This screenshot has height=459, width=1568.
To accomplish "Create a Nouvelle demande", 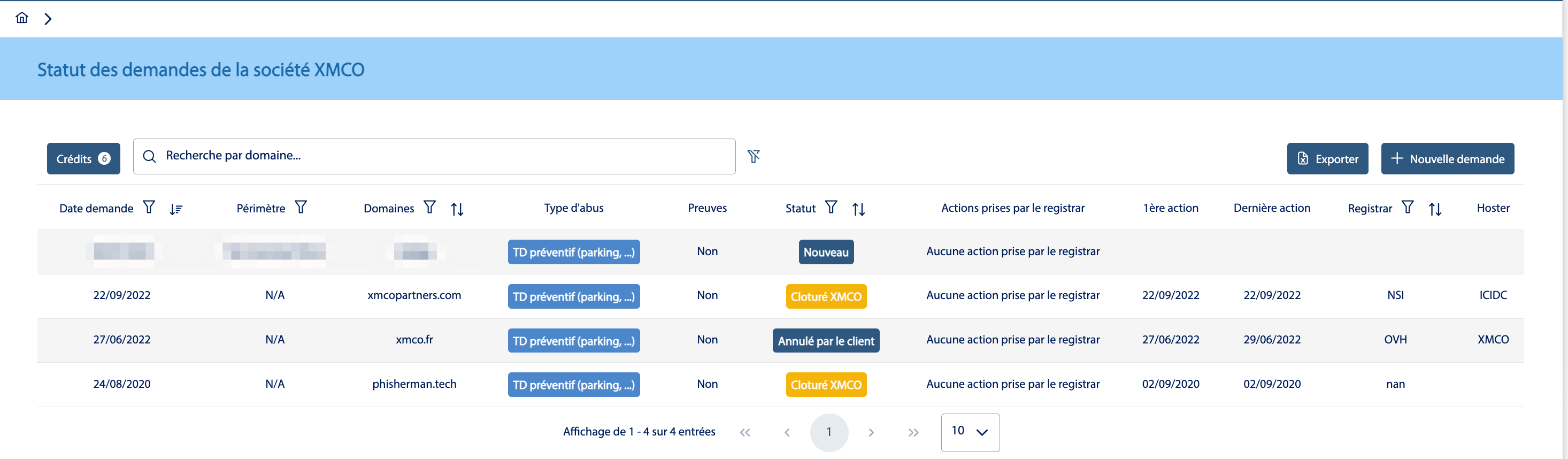I will point(1447,159).
